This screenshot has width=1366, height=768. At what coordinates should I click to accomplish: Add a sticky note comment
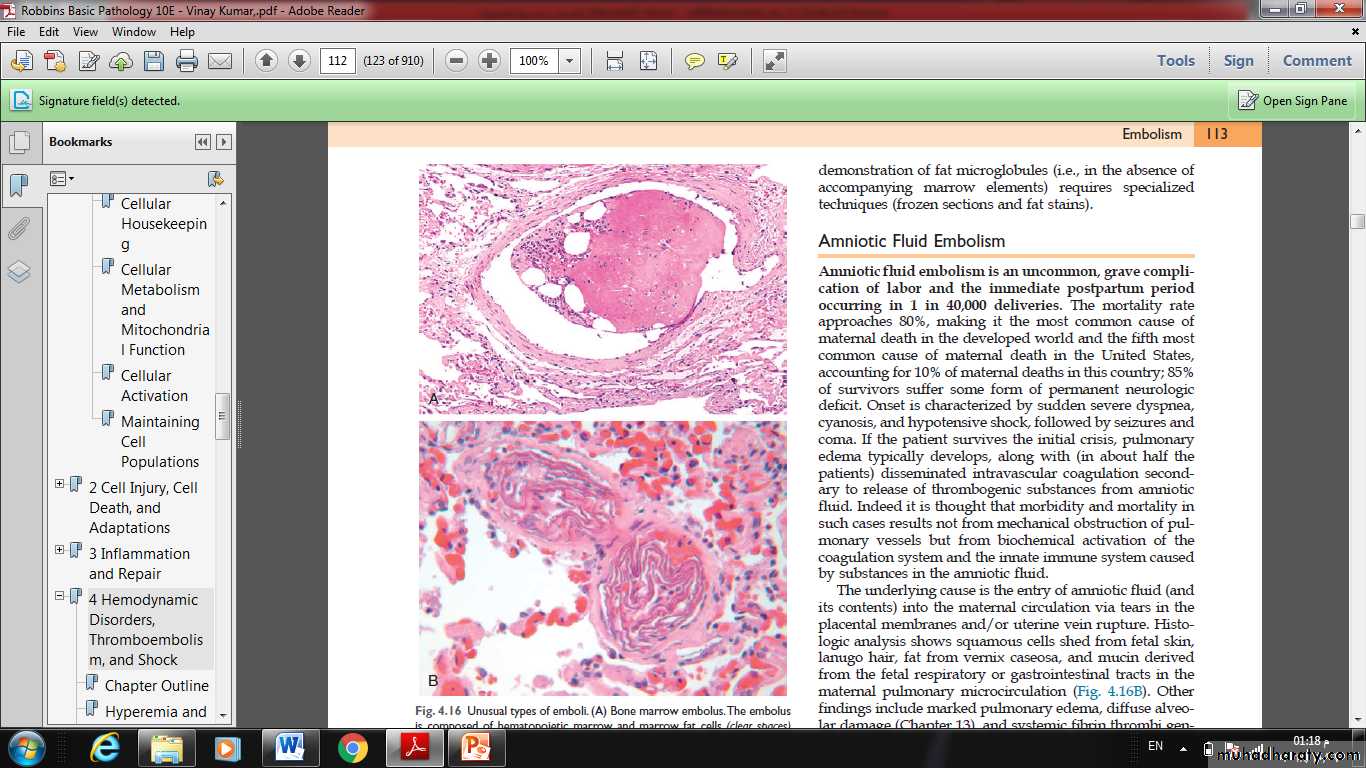click(x=694, y=61)
